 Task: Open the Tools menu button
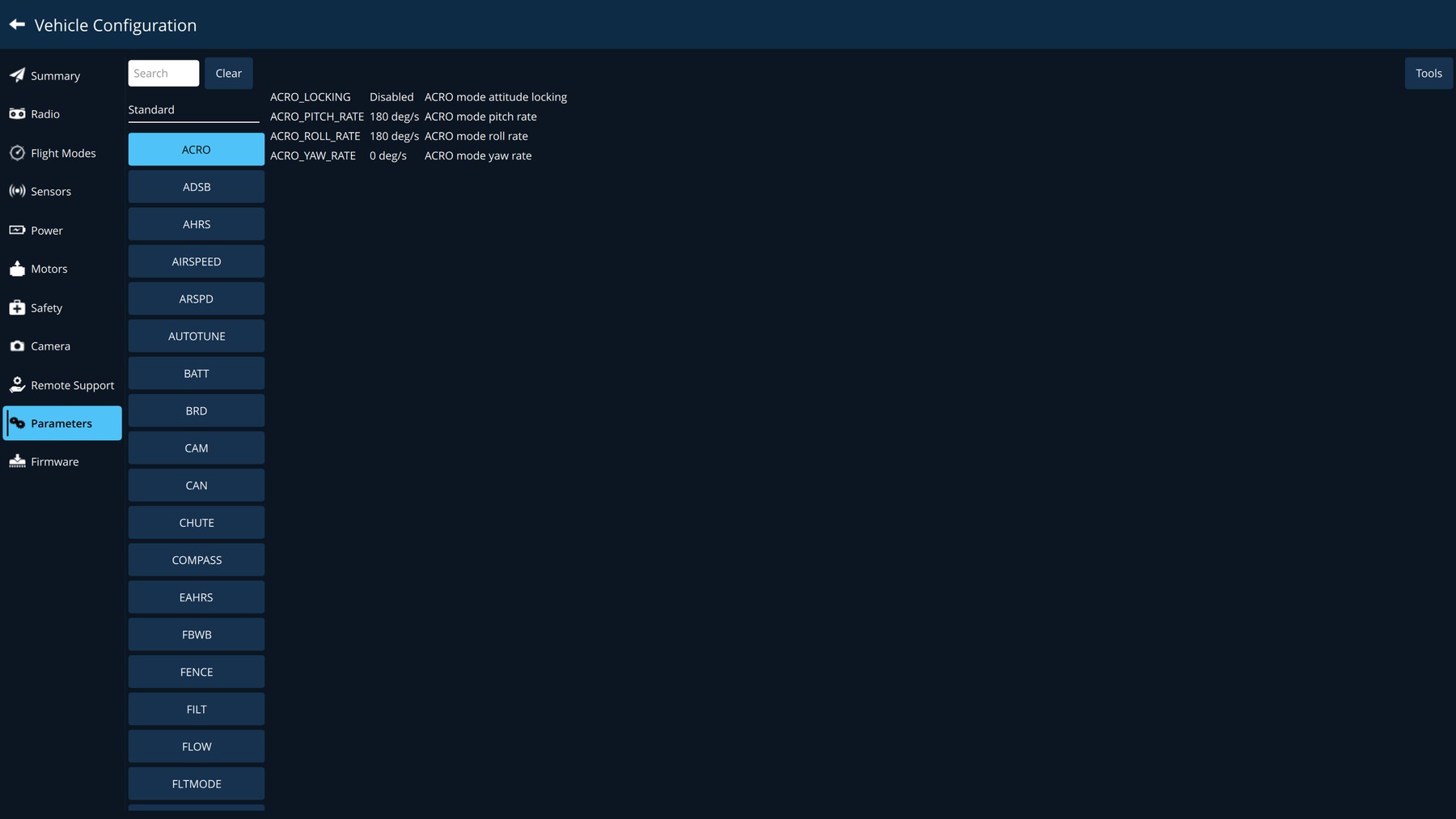(1428, 73)
